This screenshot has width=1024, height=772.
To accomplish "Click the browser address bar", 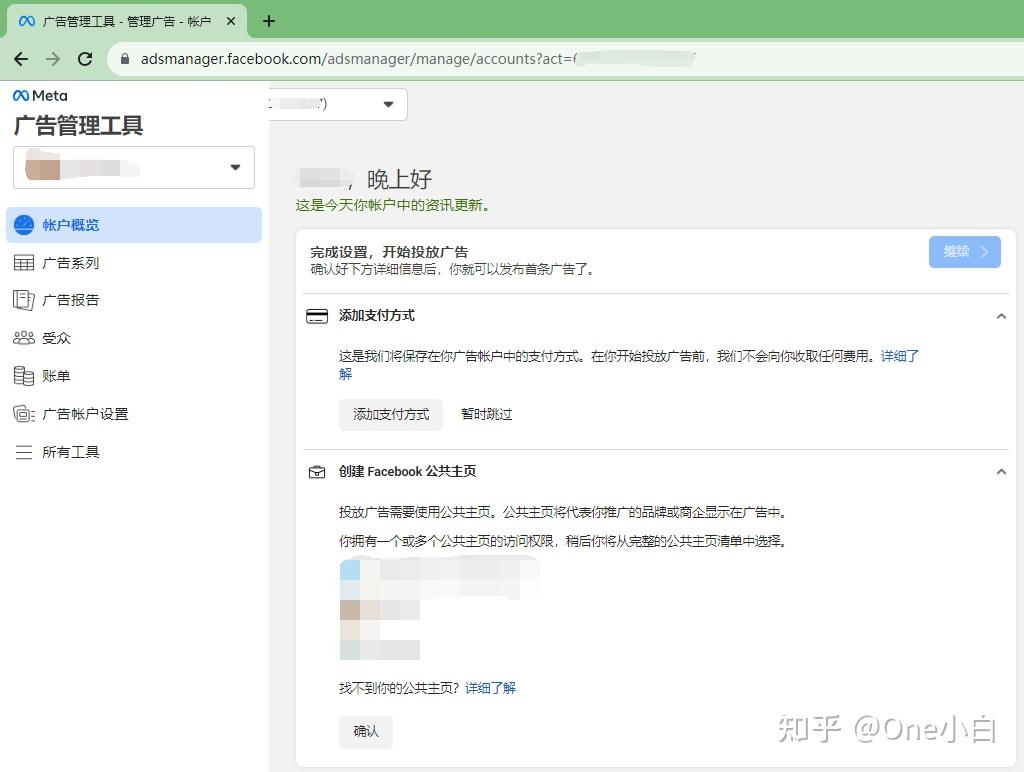I will [400, 59].
